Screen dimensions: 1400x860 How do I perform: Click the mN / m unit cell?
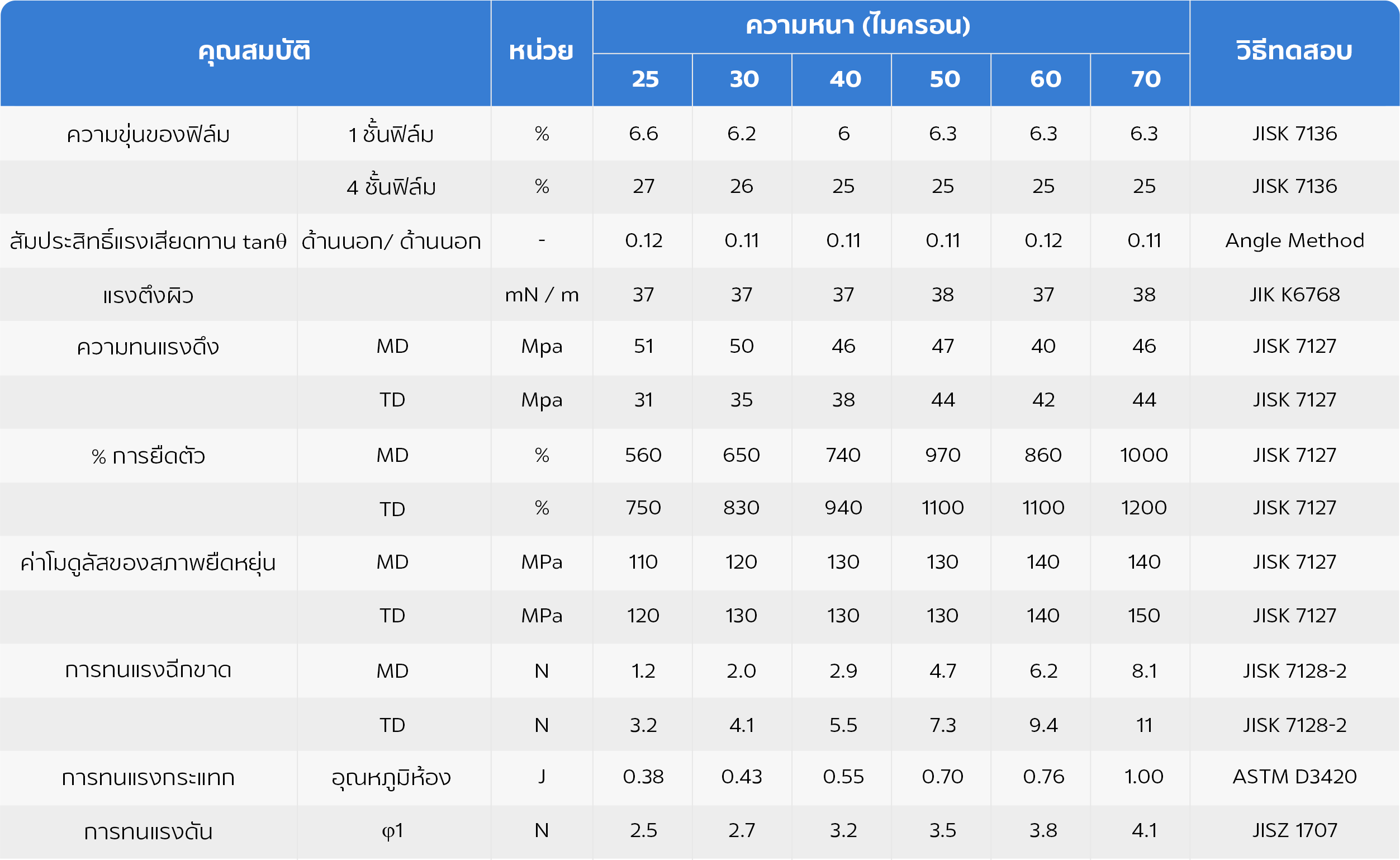point(541,295)
